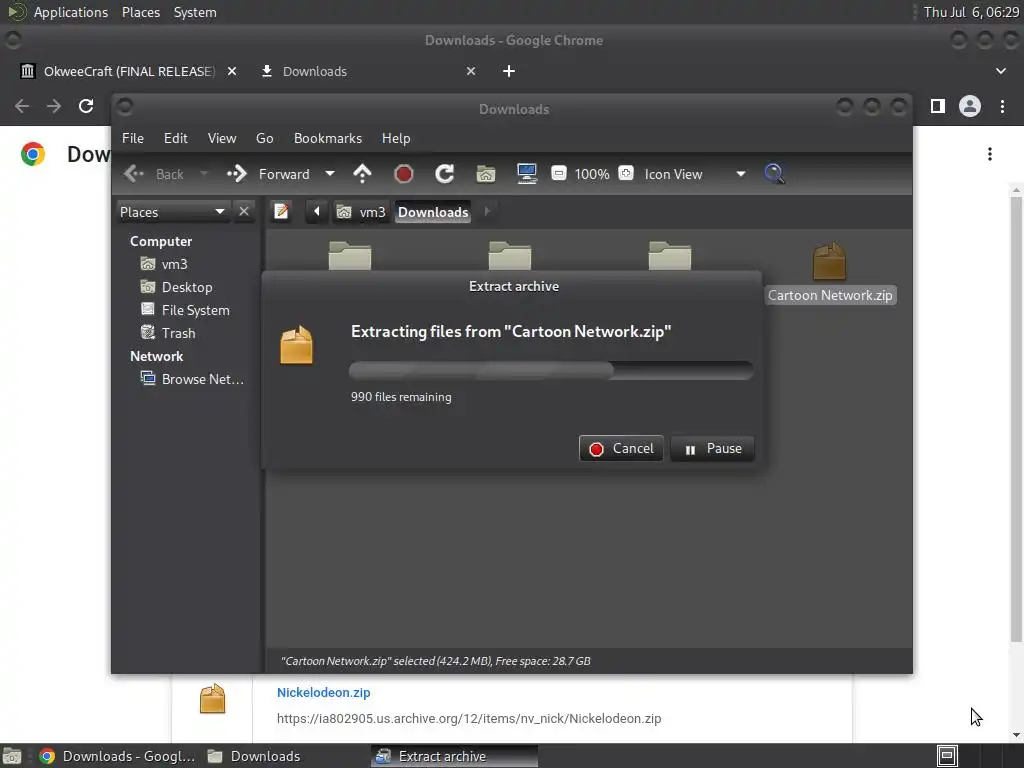The height and width of the screenshot is (768, 1024).
Task: Click the Downloads path bar button
Action: click(x=433, y=212)
